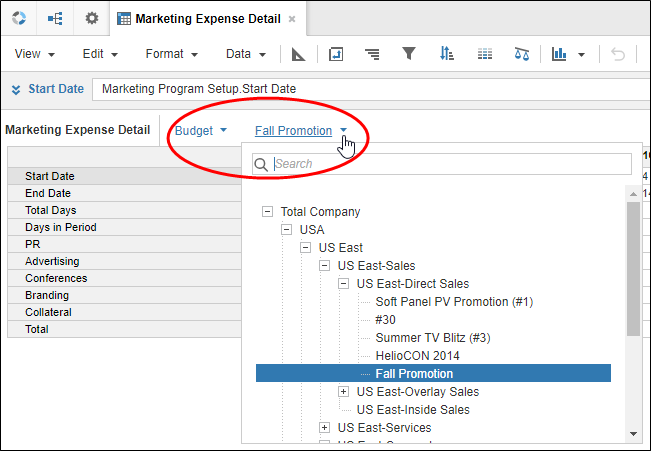Viewport: 651px width, 451px height.
Task: Expand the US East-Services node
Action: pos(325,428)
